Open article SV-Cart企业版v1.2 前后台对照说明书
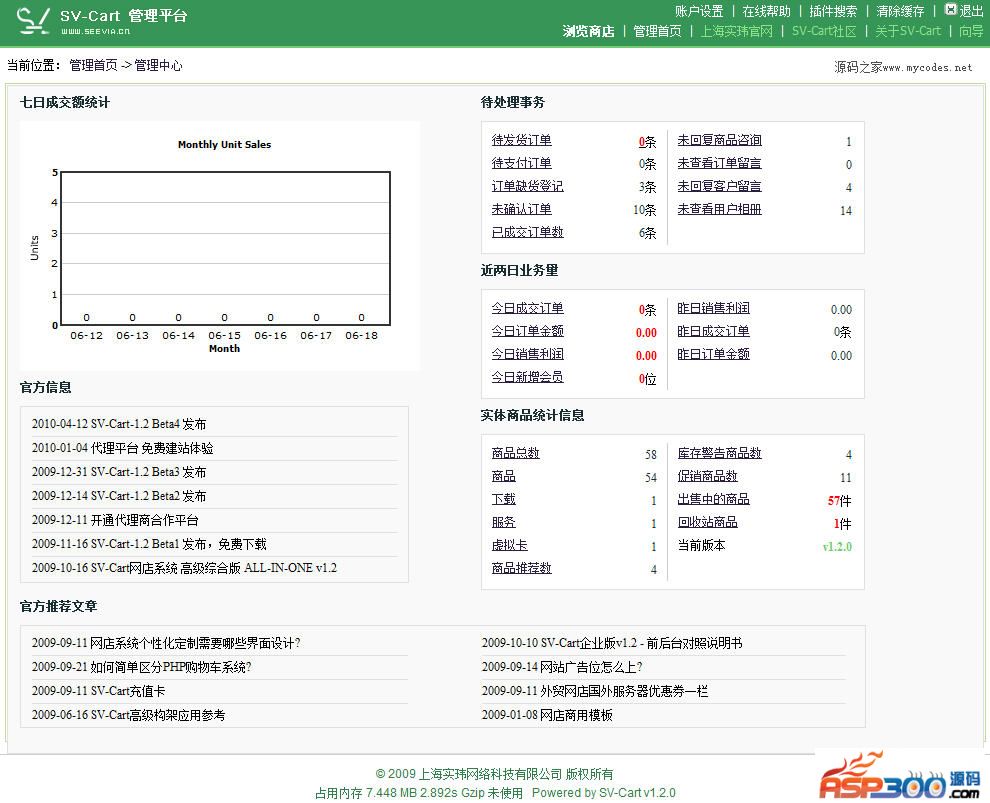990x803 pixels. tap(612, 643)
